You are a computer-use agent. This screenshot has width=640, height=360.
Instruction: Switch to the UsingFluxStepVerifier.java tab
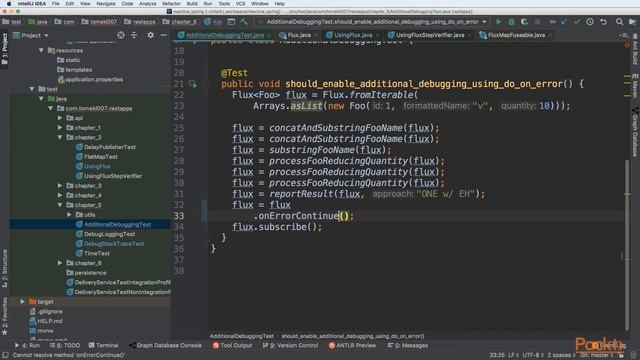pyautogui.click(x=429, y=36)
